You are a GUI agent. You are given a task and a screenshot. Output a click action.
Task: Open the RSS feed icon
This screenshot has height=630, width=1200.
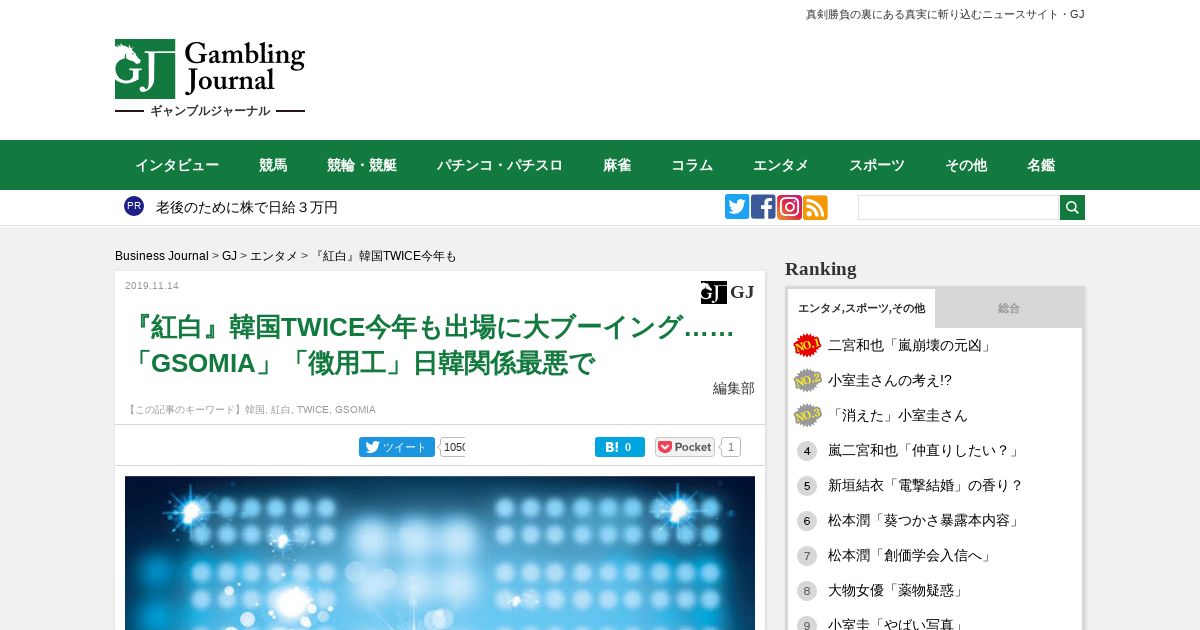point(815,207)
